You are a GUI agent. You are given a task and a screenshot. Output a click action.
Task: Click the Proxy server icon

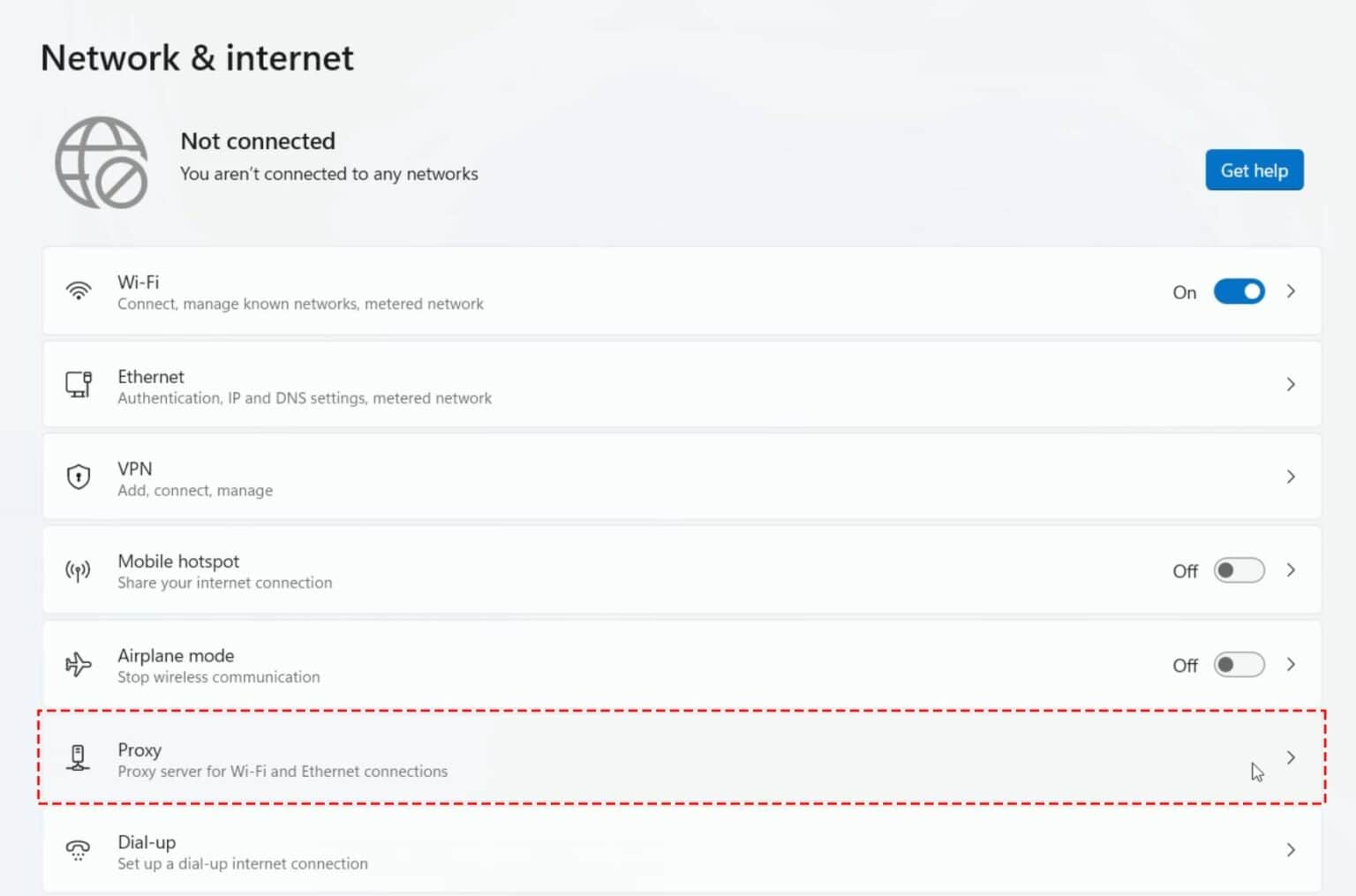[x=79, y=757]
